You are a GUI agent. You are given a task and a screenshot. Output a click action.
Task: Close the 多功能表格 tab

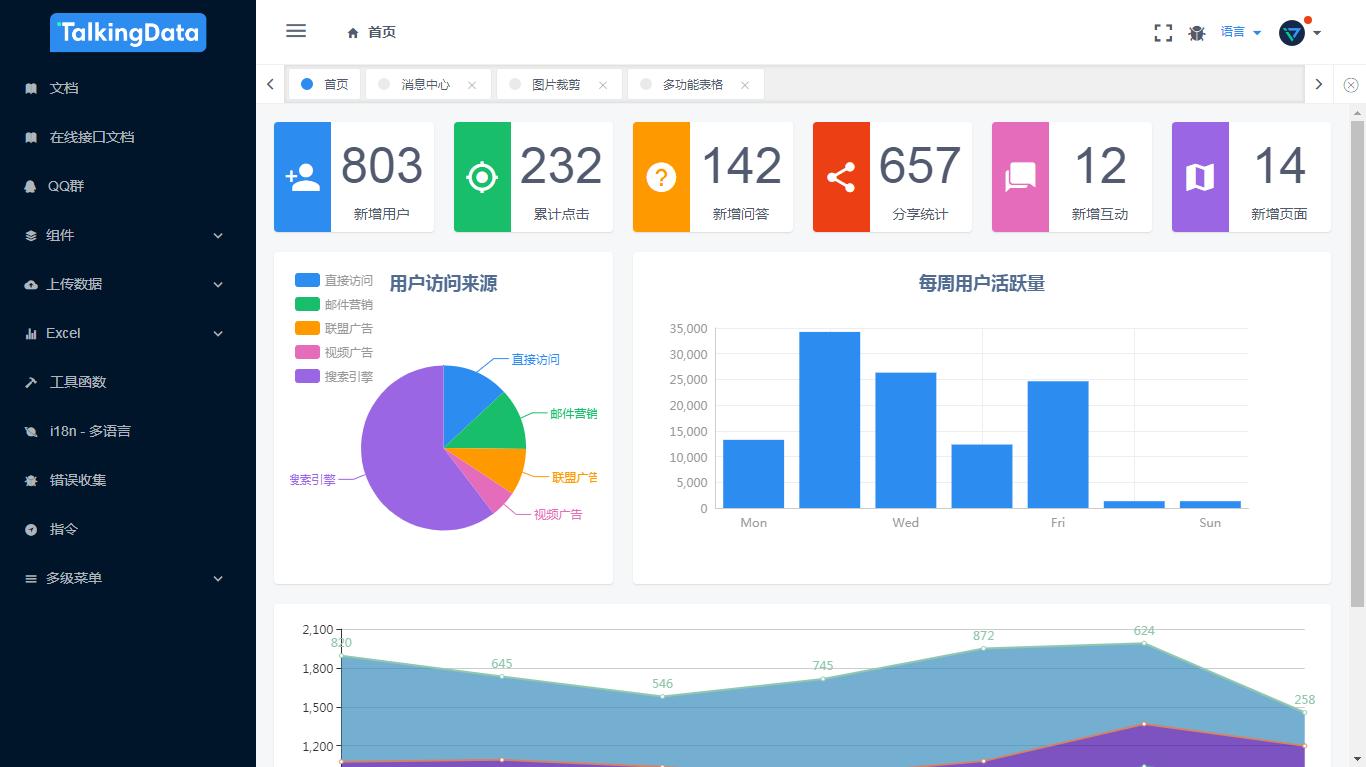click(x=745, y=85)
